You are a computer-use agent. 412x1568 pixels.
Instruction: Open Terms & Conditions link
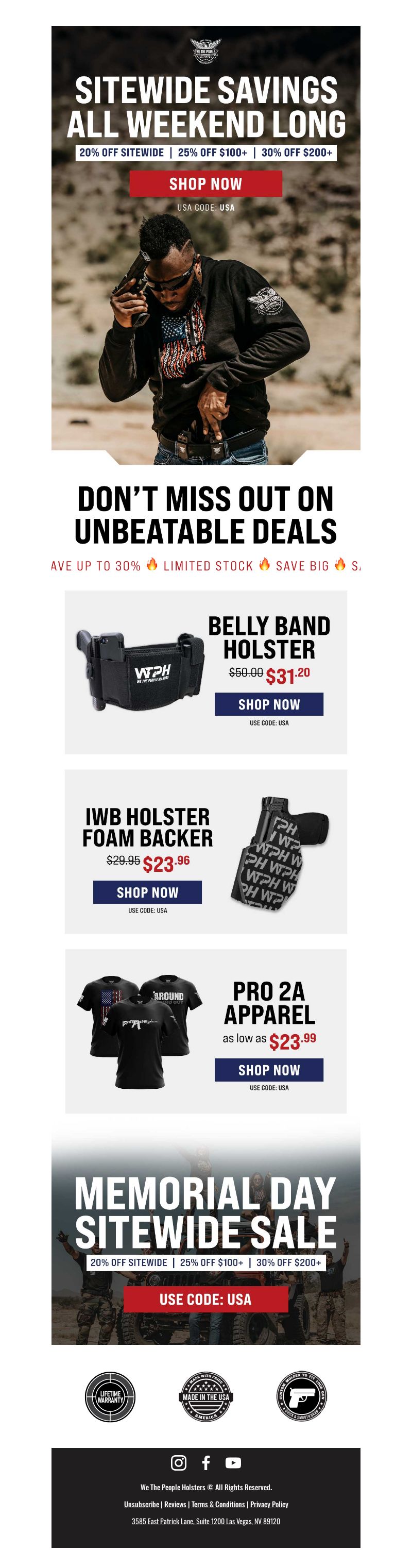[x=218, y=1504]
